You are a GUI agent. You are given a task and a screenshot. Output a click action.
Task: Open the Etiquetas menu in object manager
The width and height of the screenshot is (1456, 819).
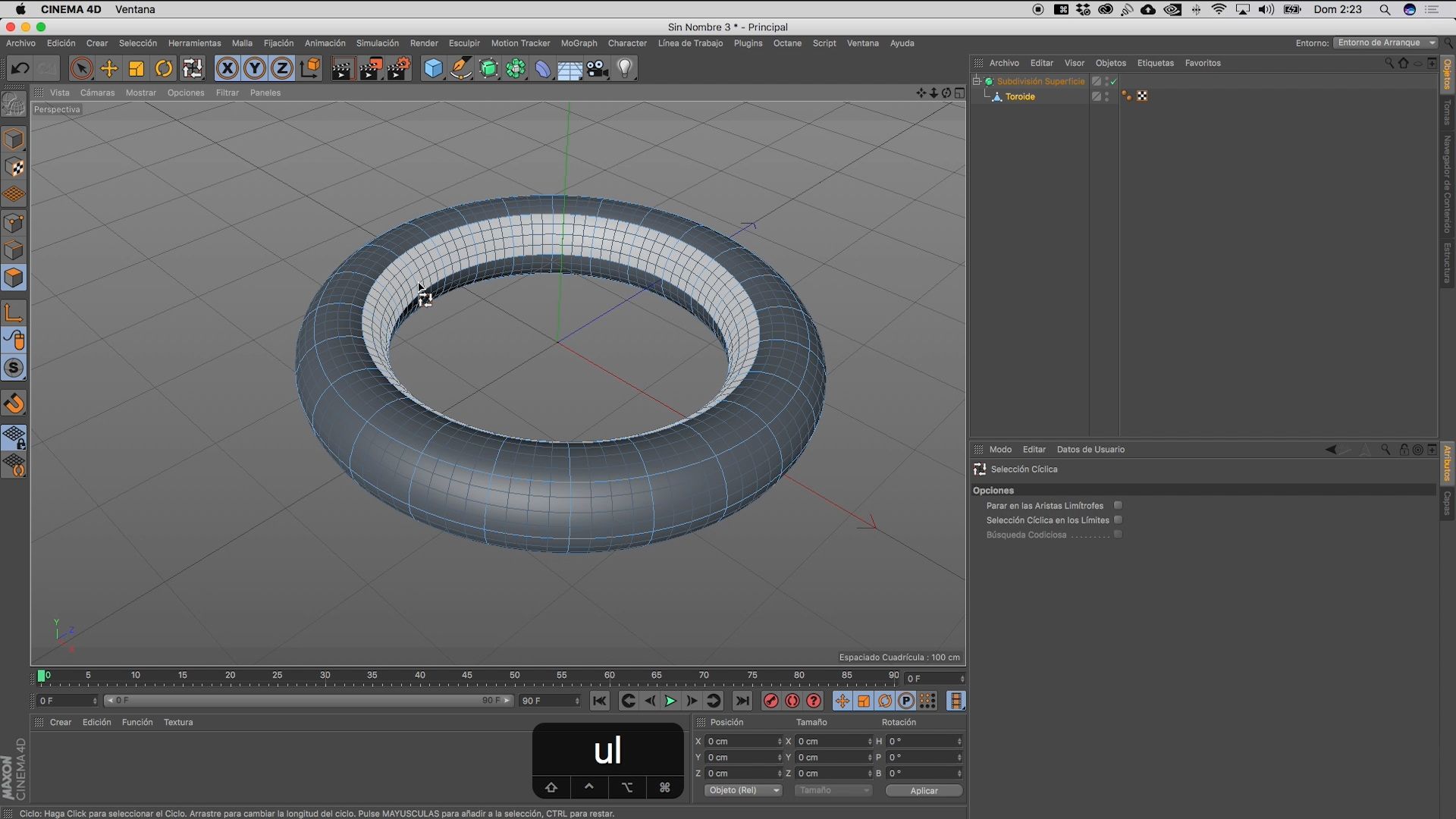[x=1155, y=63]
